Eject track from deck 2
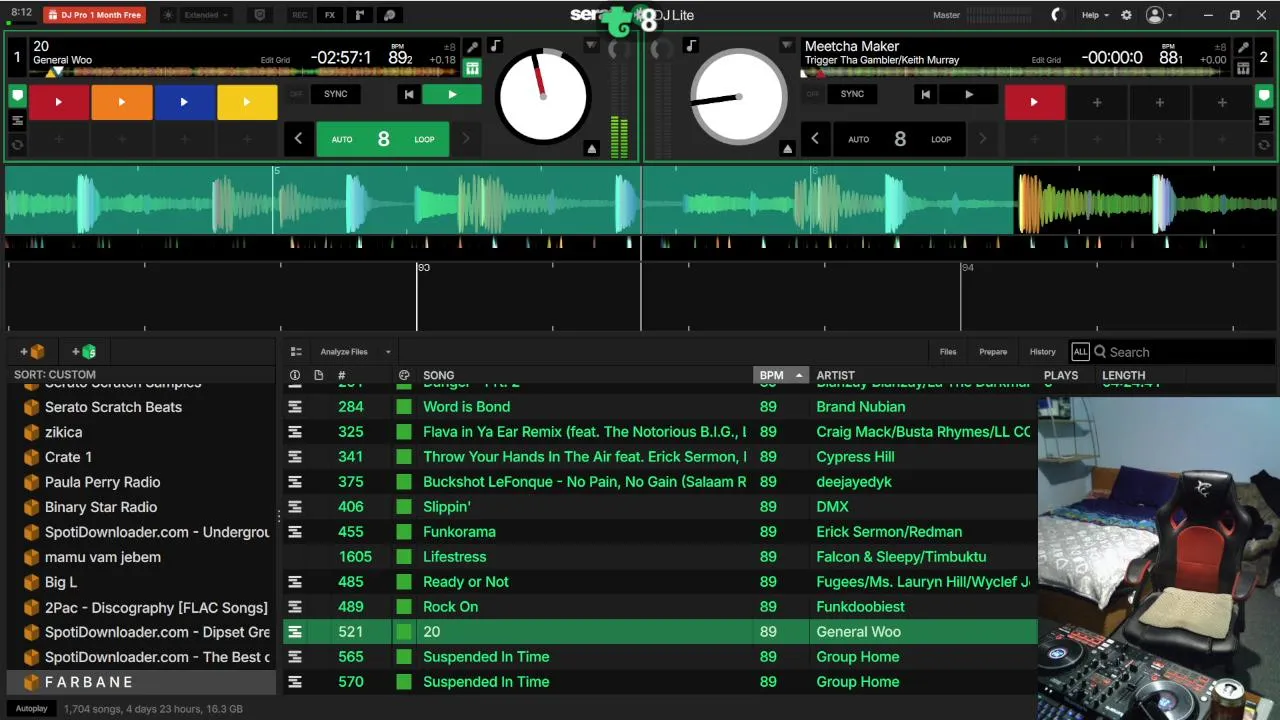Image resolution: width=1280 pixels, height=720 pixels. tap(787, 148)
